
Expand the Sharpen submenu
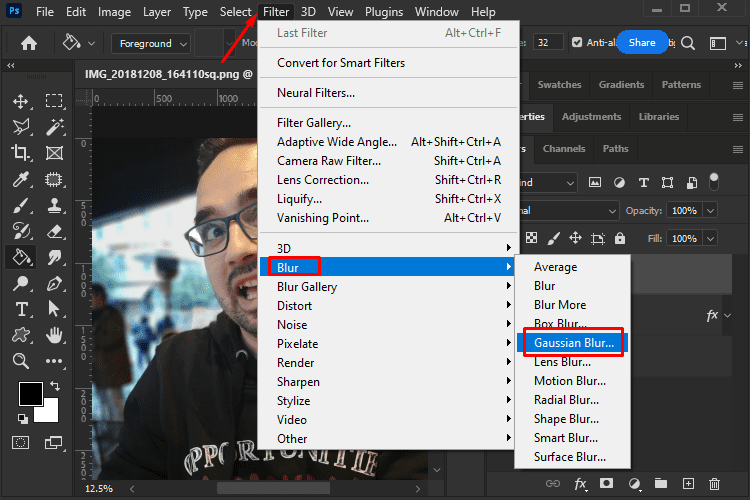click(x=387, y=381)
